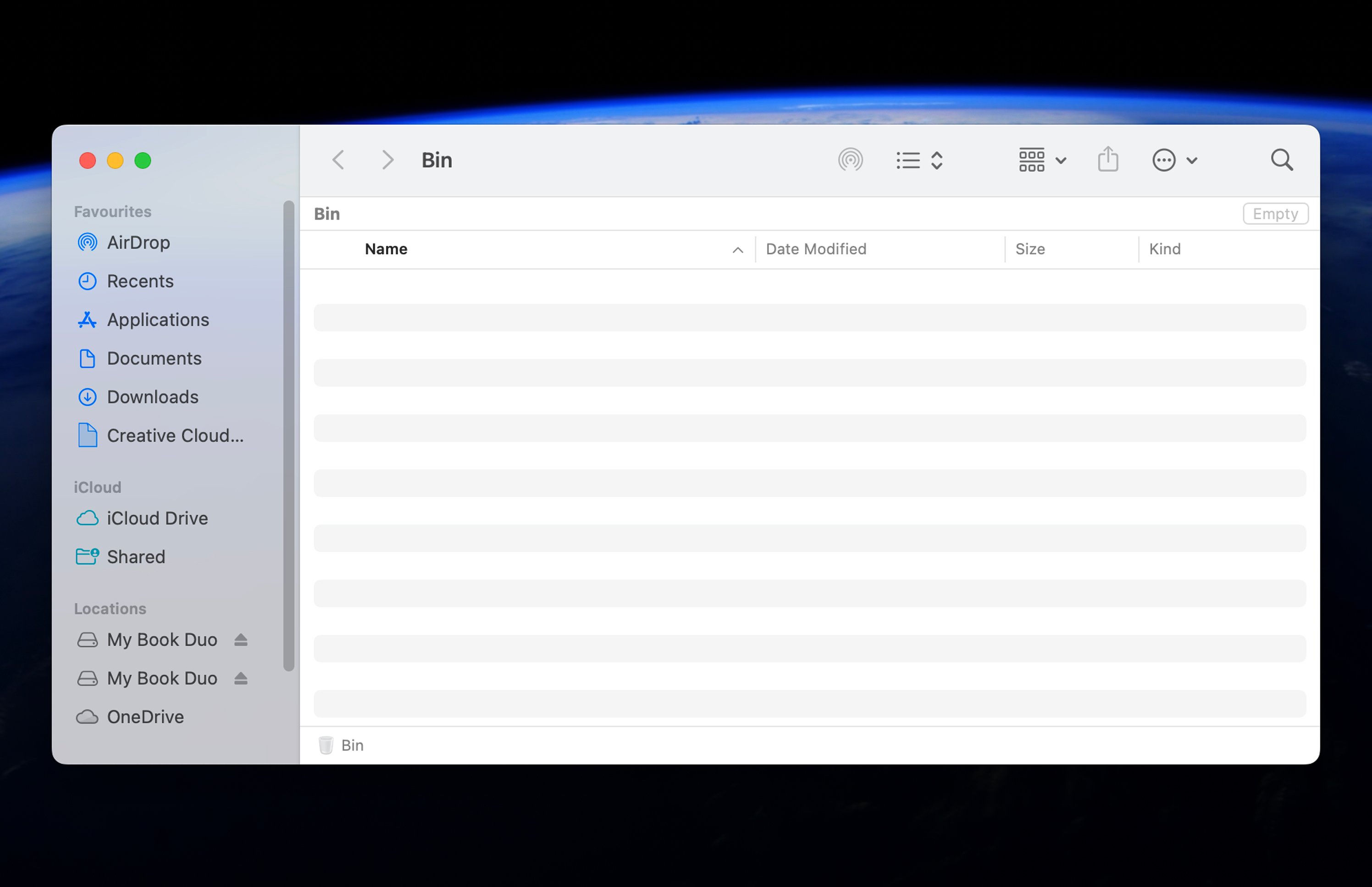Open the Share toolbar icon
This screenshot has height=887, width=1372.
(1107, 160)
